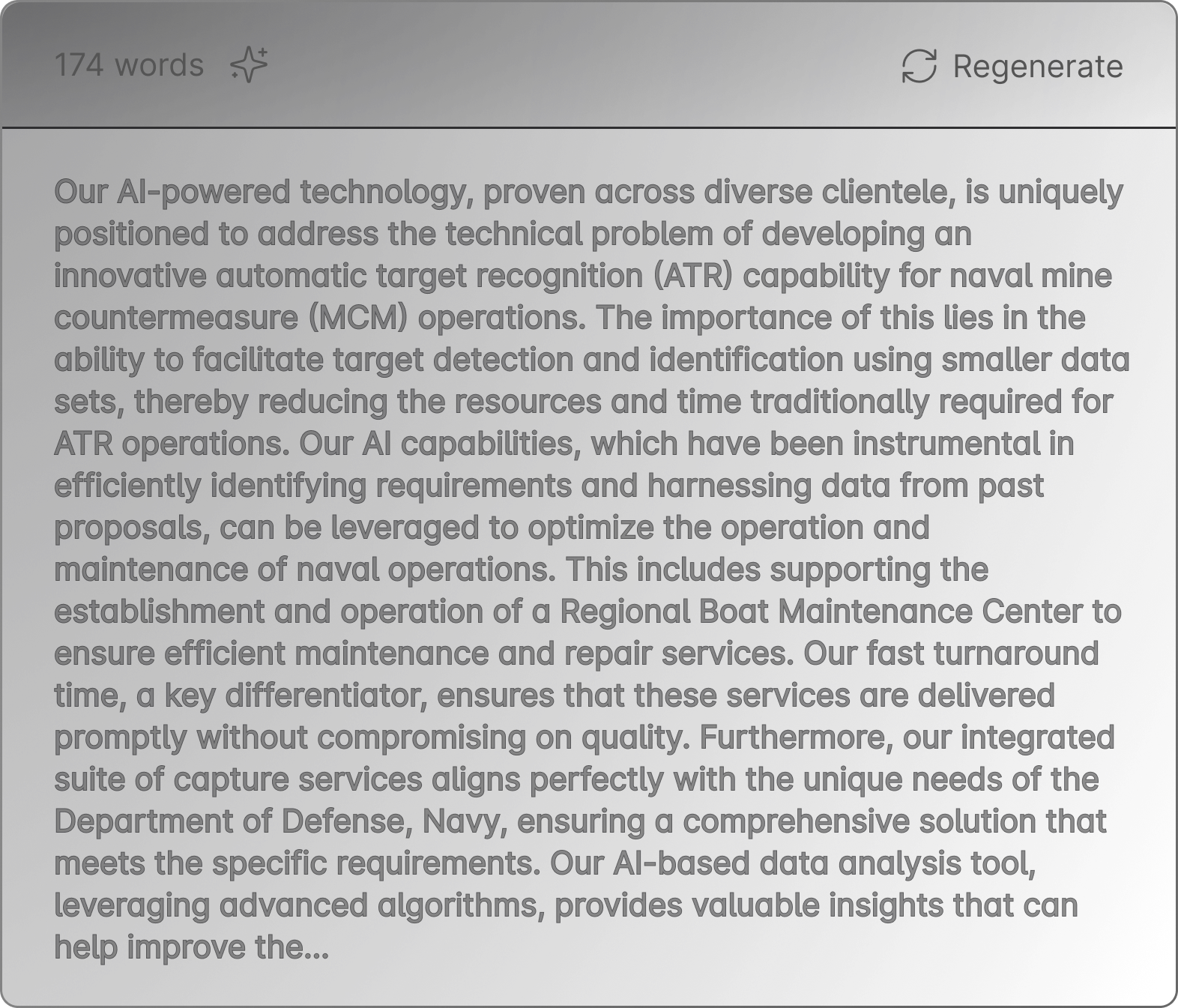1178x1008 pixels.
Task: Click the words "suite of capture services"
Action: coord(238,779)
